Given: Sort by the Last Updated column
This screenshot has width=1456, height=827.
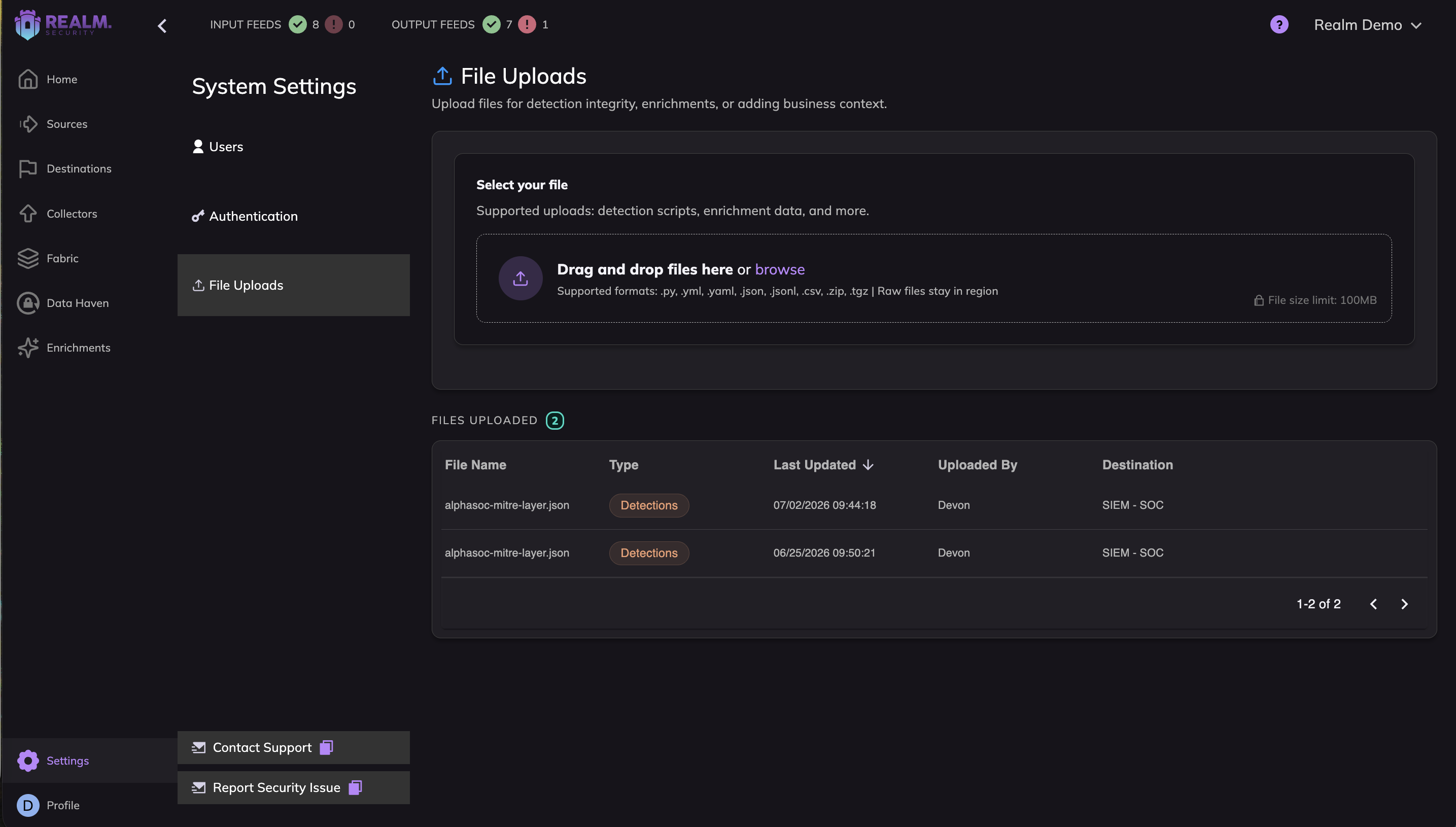Looking at the screenshot, I should click(823, 465).
